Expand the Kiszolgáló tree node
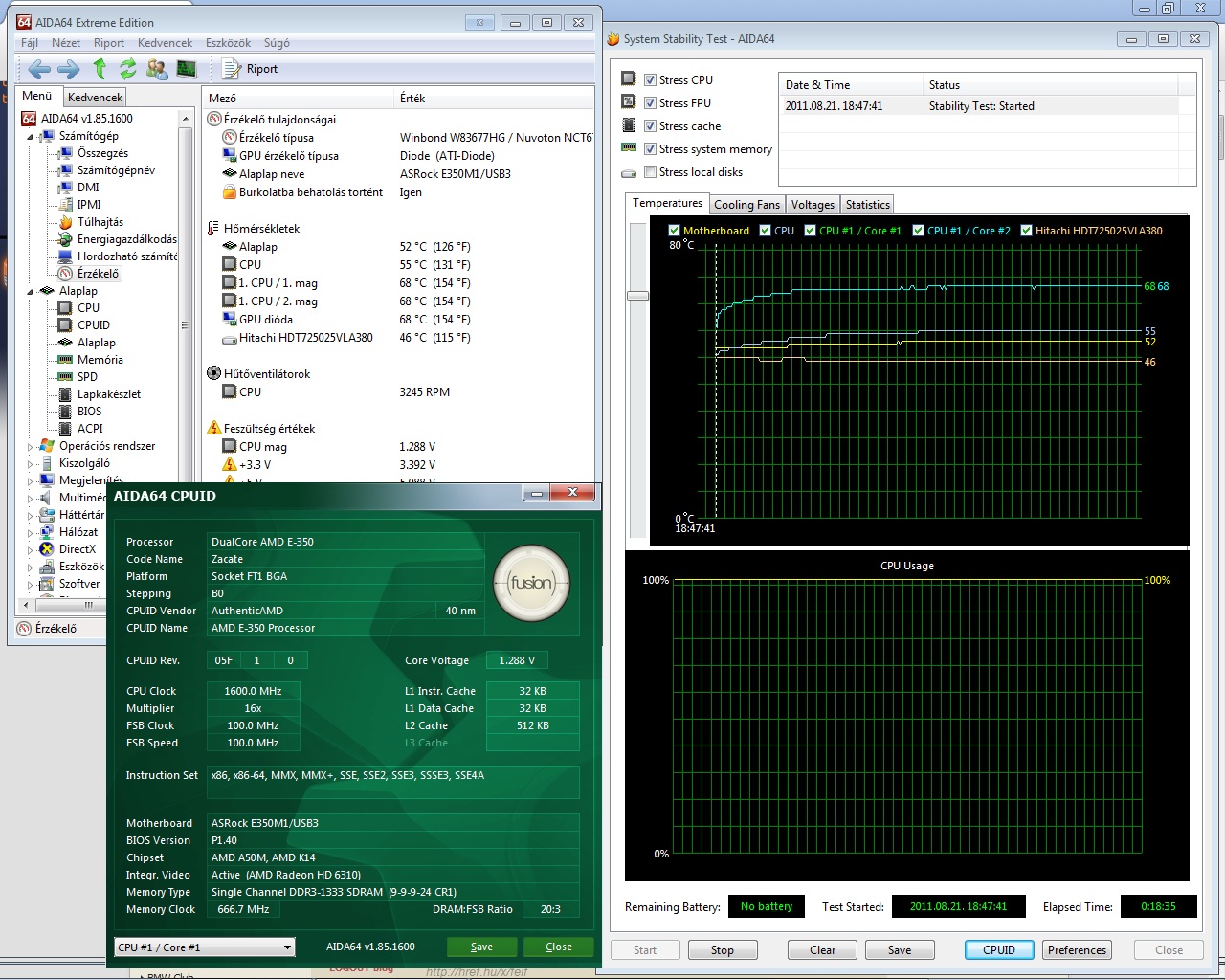Viewport: 1225px width, 980px height. pyautogui.click(x=30, y=464)
